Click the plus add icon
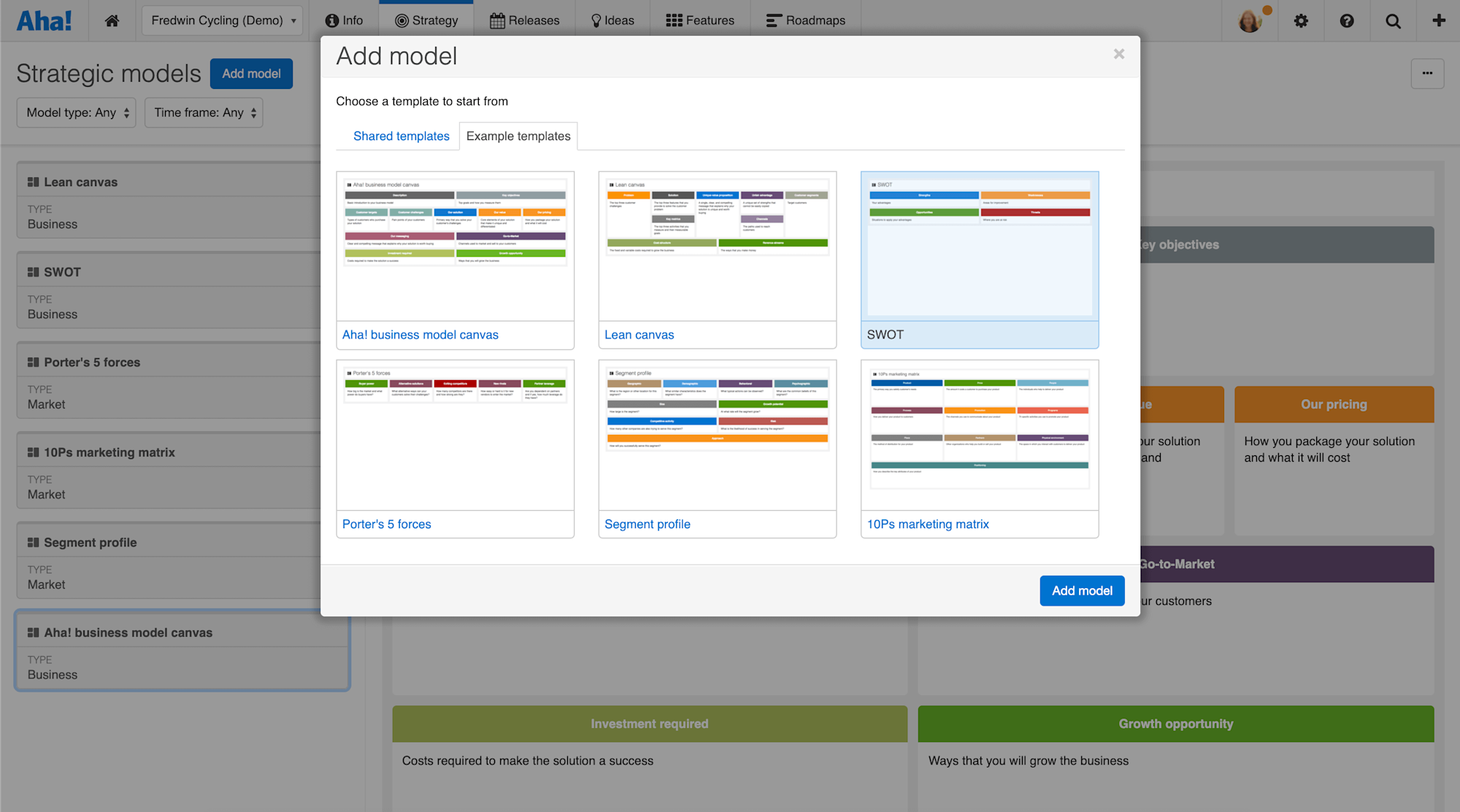 (x=1438, y=20)
